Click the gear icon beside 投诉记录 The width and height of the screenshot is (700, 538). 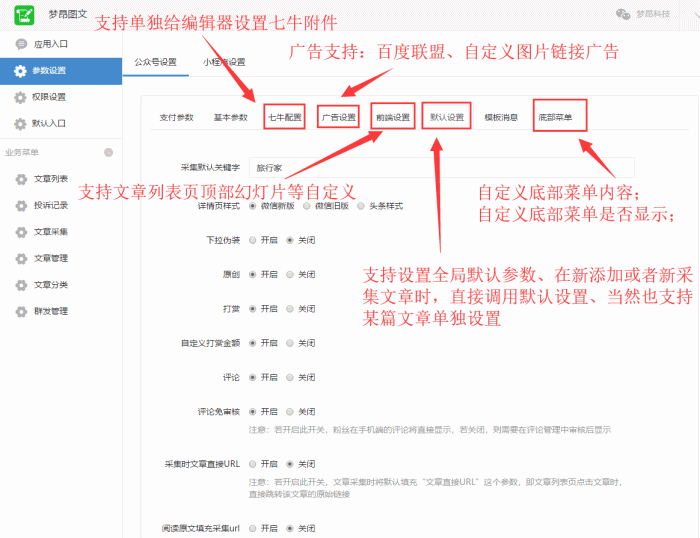coord(21,205)
